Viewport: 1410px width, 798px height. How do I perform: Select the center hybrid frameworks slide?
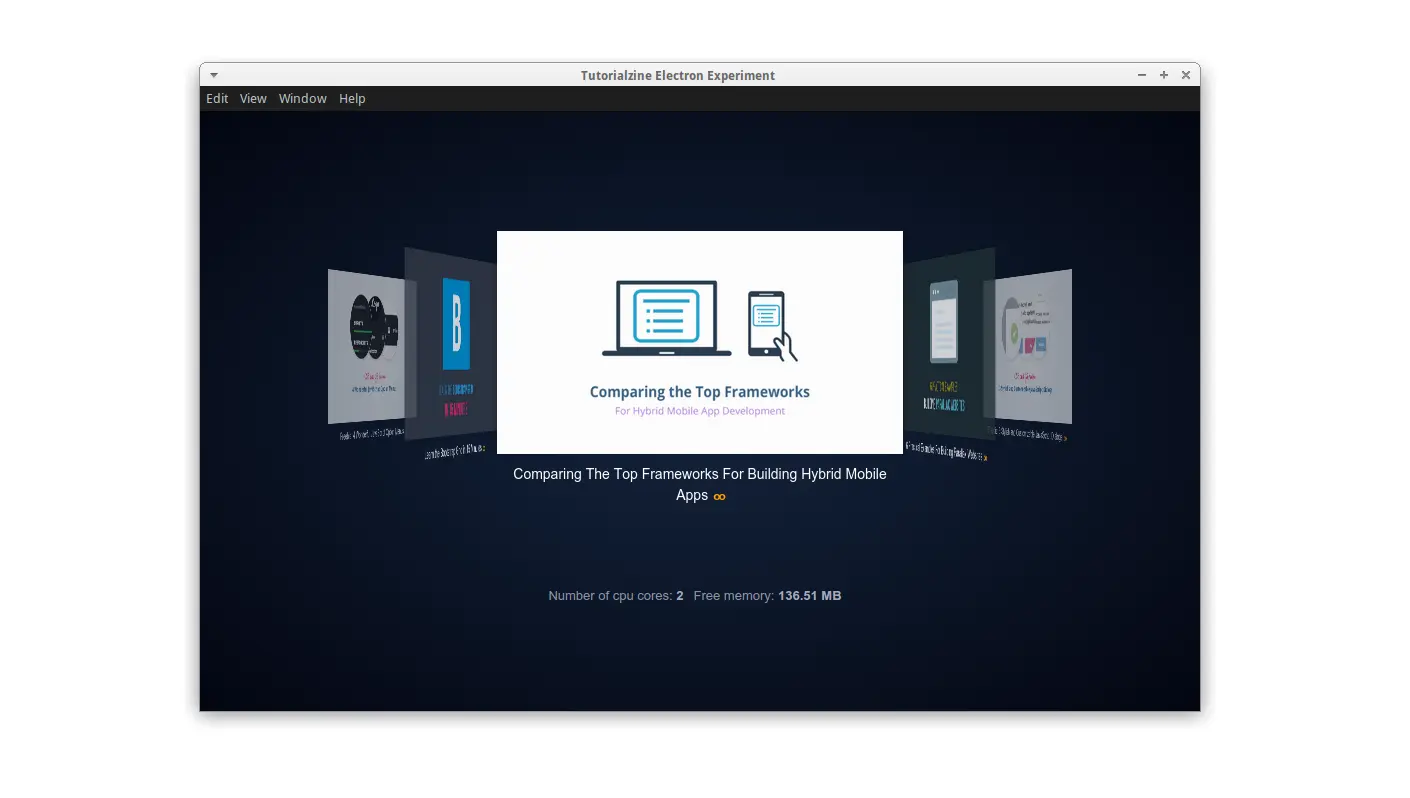coord(699,342)
